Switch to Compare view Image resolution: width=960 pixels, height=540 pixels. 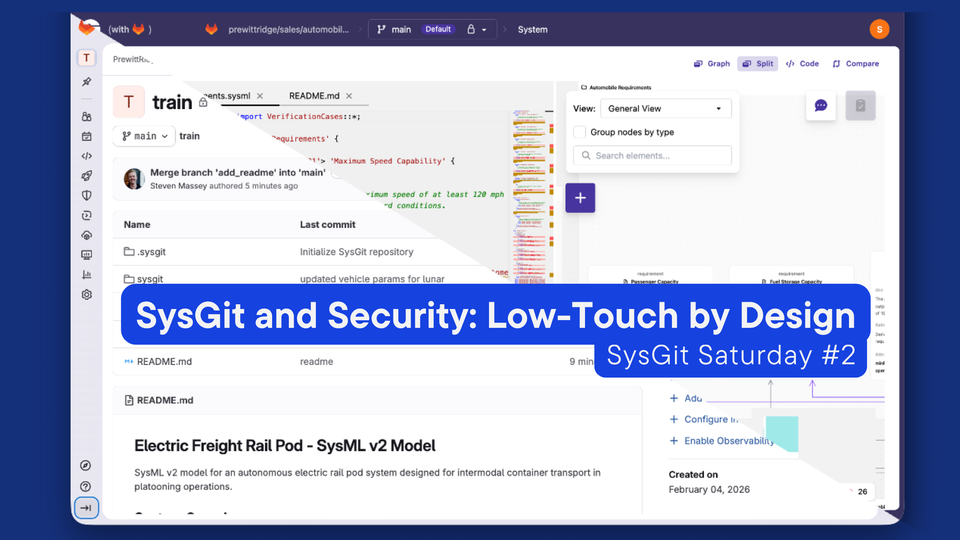(x=855, y=64)
